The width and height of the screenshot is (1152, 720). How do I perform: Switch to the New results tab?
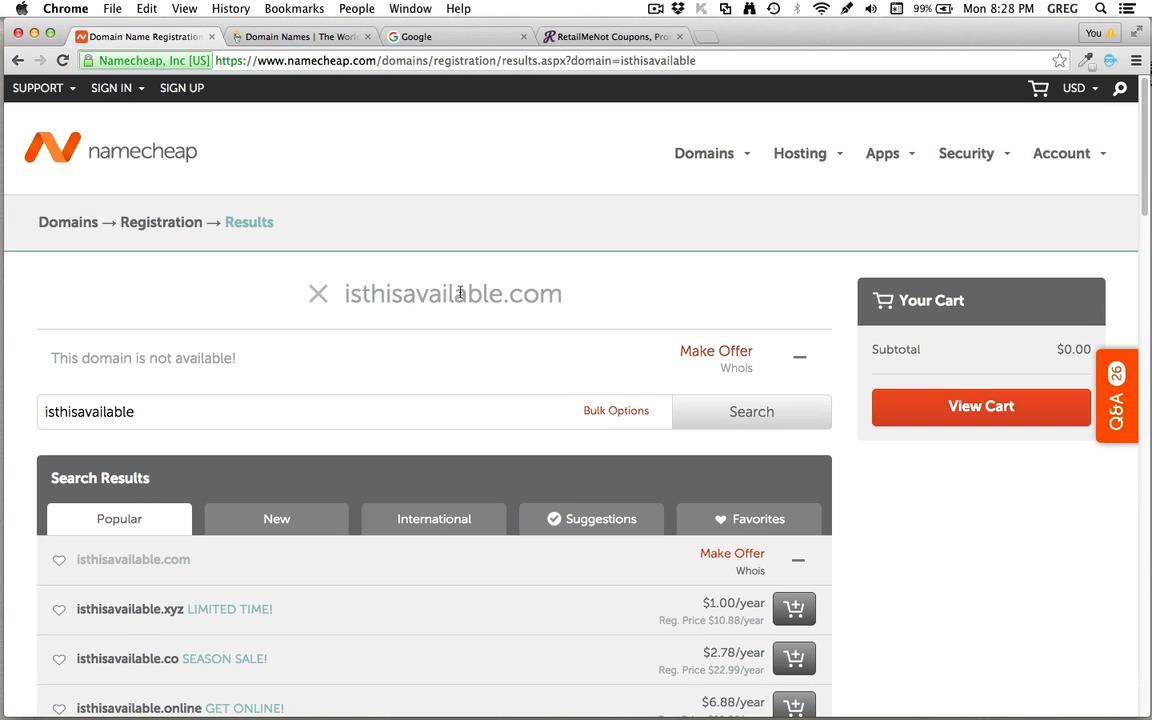click(x=276, y=519)
